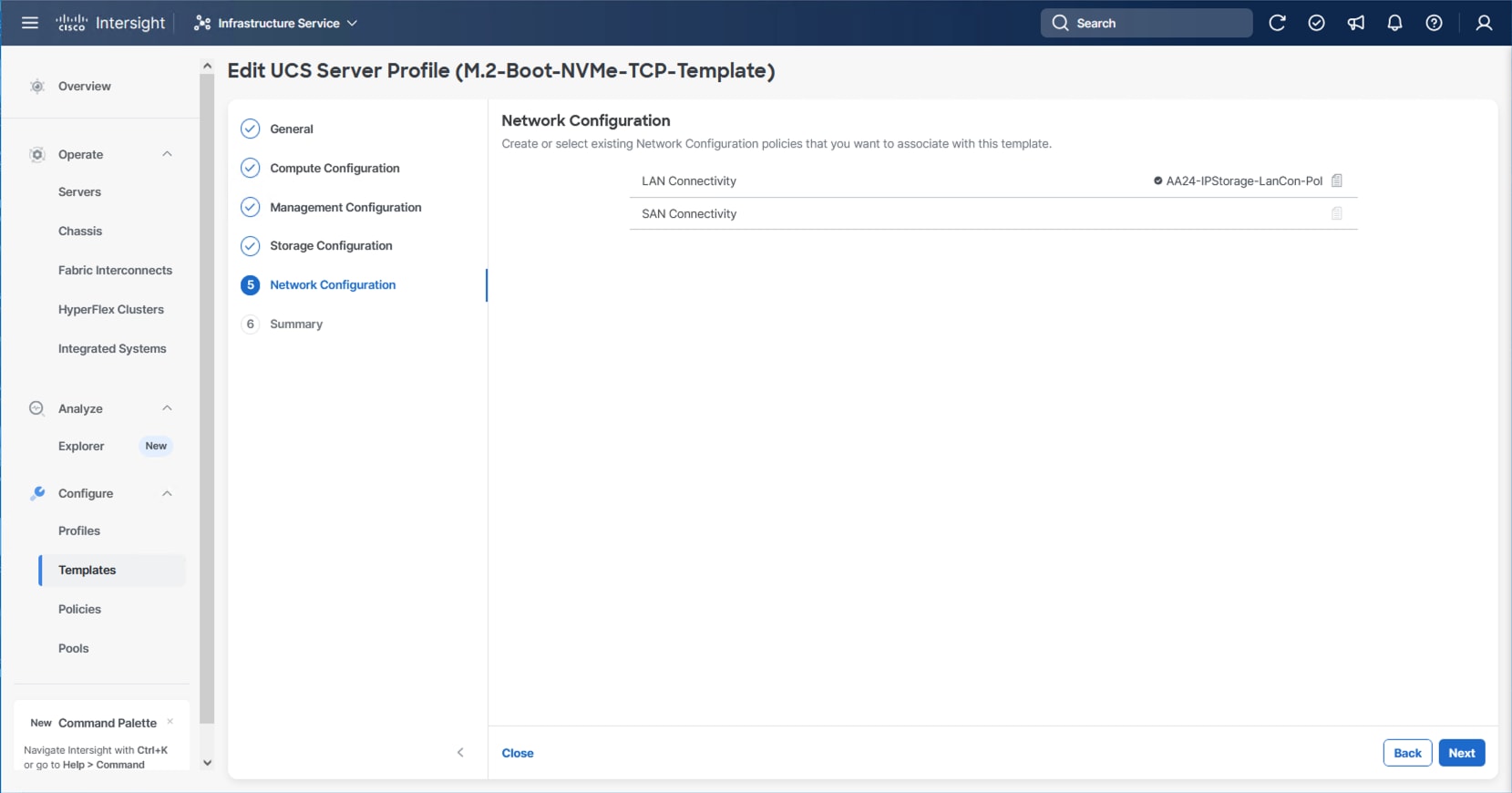Open Policies in the sidebar
Screen dimensions: 1512x793
[79, 610]
